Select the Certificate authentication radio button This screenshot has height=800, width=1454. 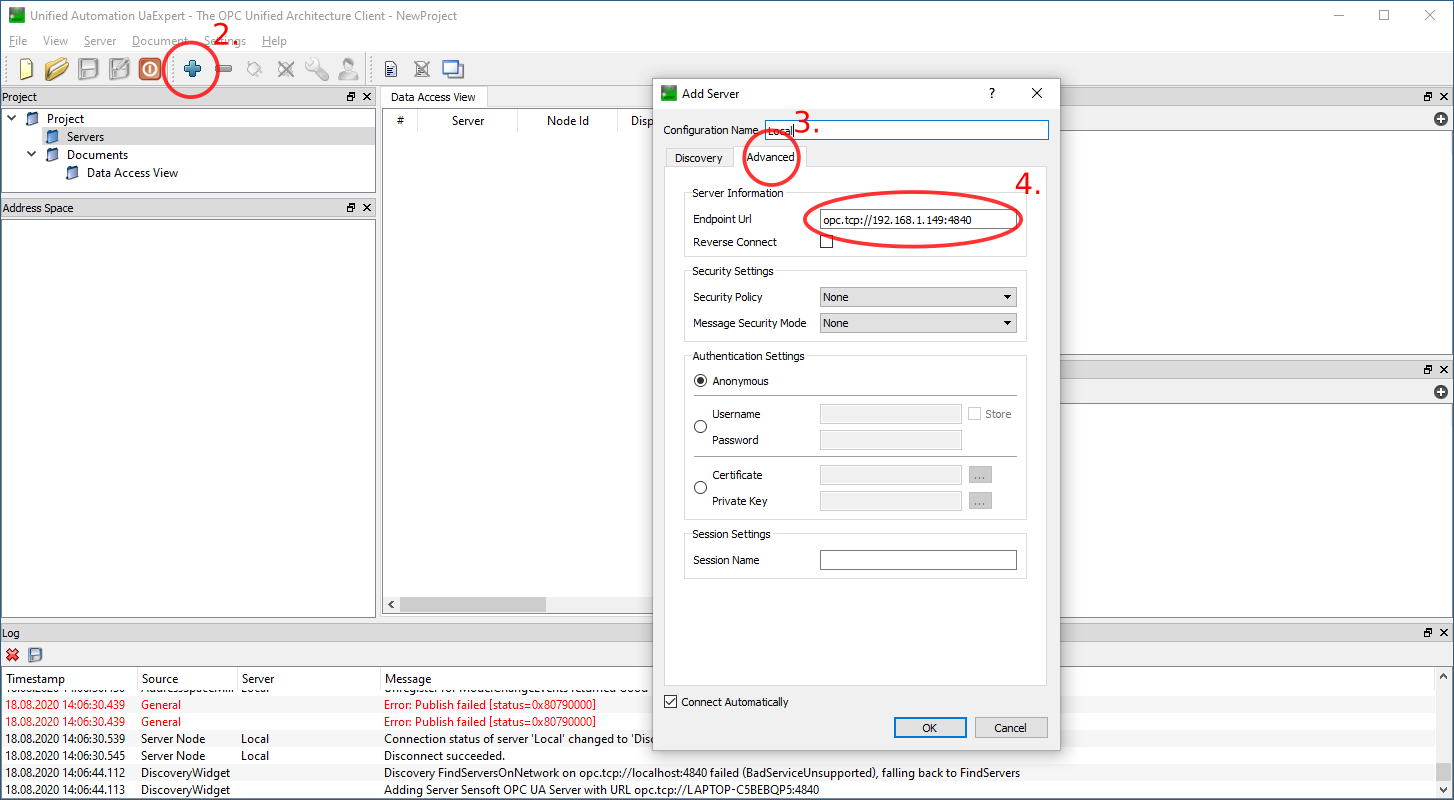(700, 488)
